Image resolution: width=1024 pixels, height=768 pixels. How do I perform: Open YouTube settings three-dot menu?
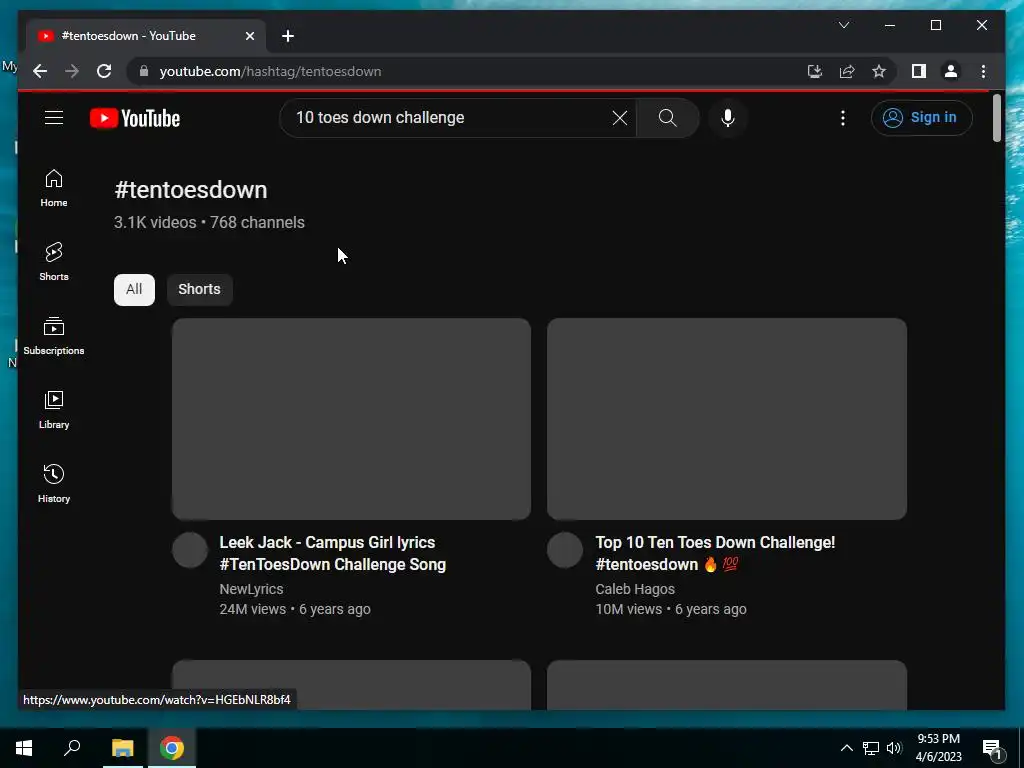(842, 118)
